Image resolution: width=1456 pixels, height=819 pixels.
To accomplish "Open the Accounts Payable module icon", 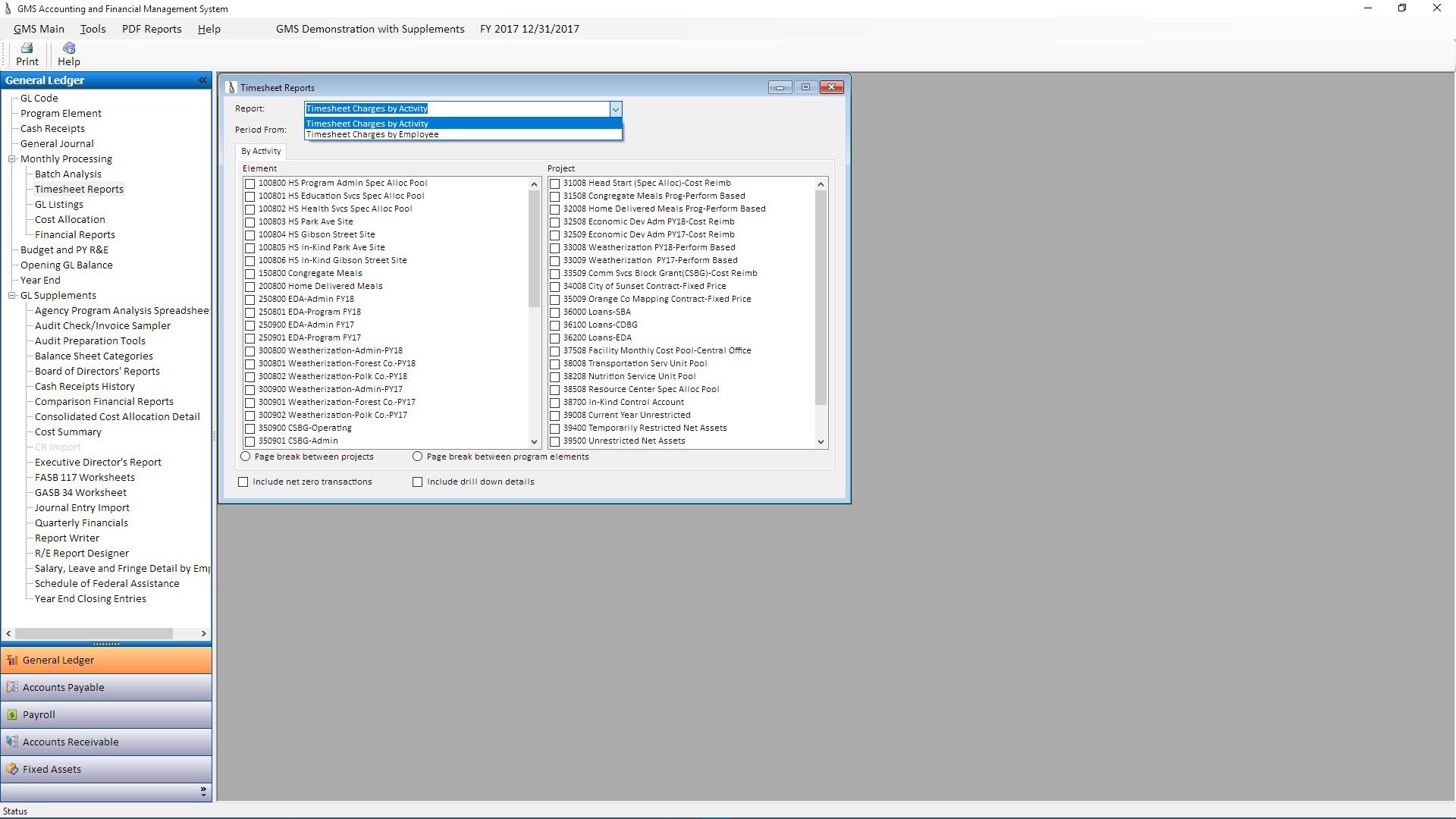I will 12,687.
